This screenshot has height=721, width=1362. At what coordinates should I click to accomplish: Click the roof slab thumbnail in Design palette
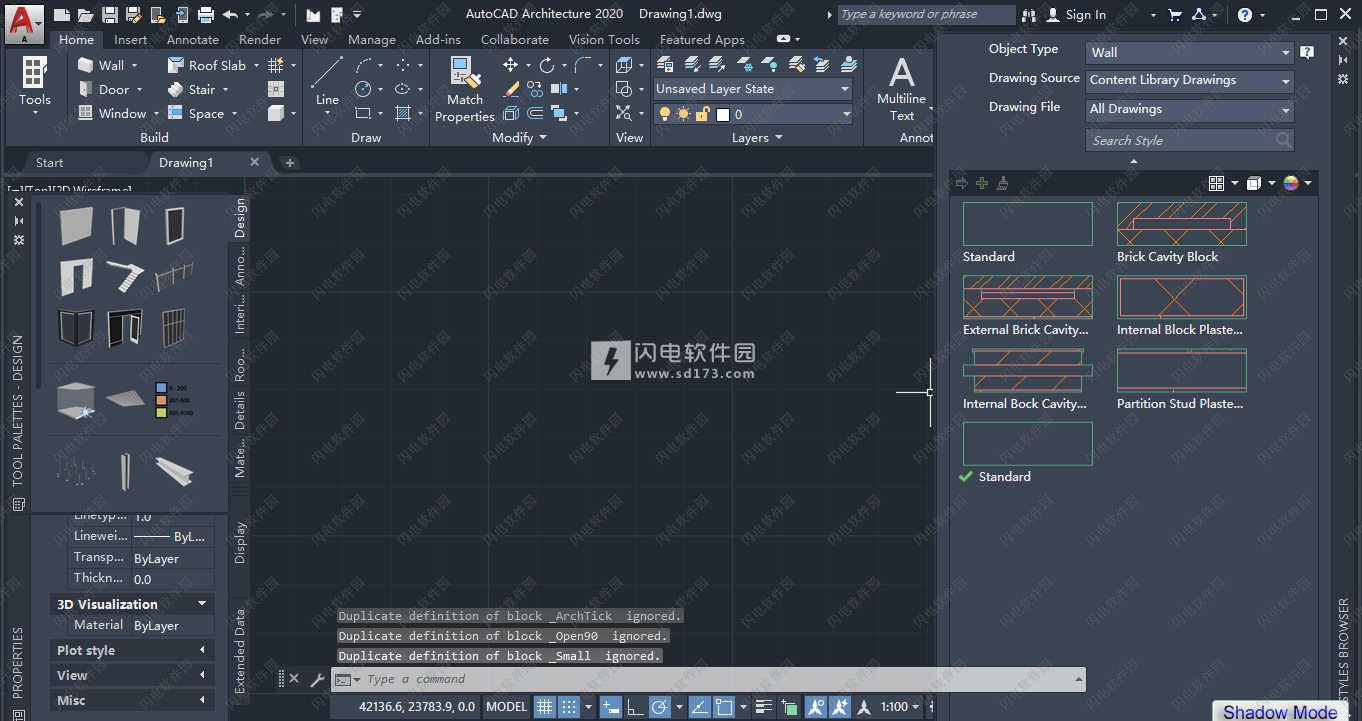coord(125,398)
